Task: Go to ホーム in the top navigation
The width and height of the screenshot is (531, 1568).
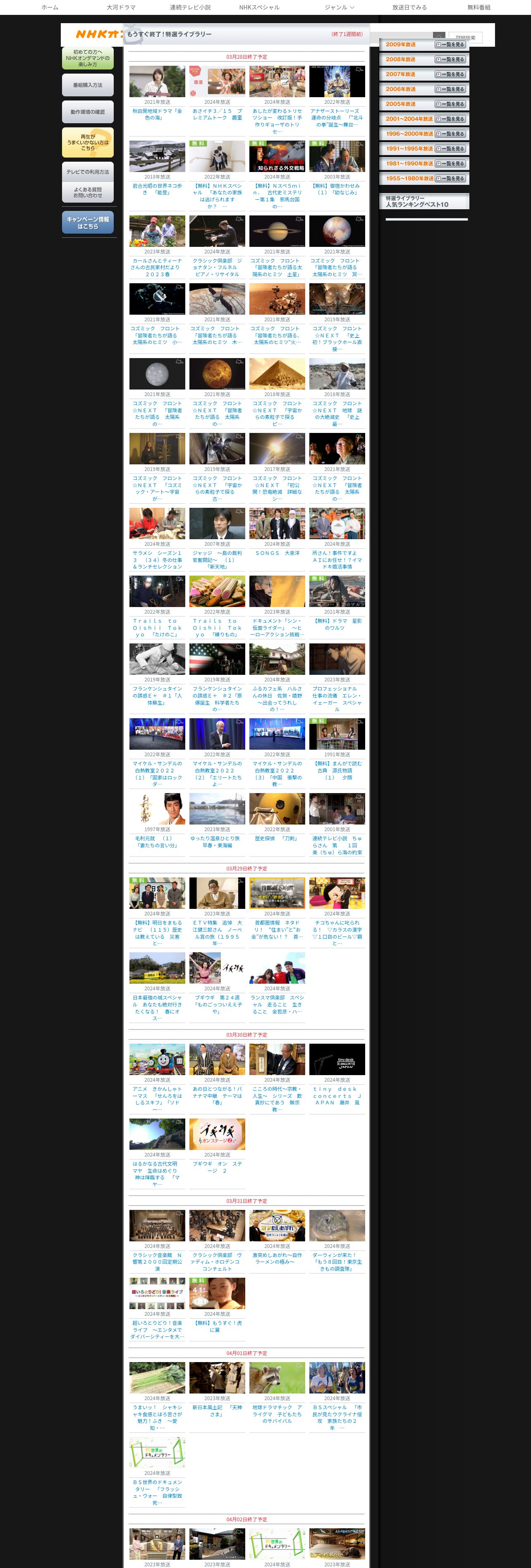Action: pos(50,7)
